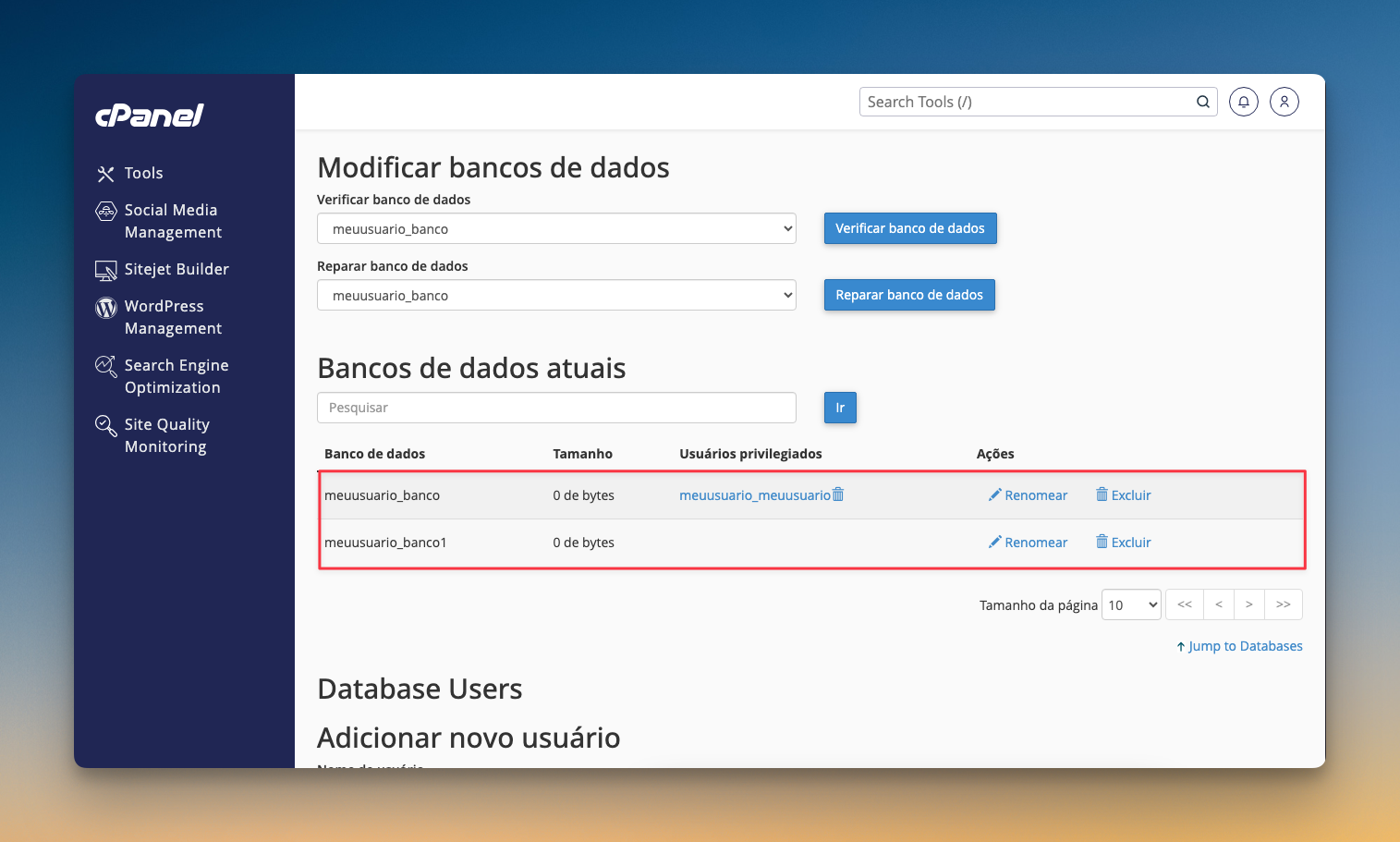
Task: Expand the Verificar banco de dados dropdown
Action: tap(556, 228)
